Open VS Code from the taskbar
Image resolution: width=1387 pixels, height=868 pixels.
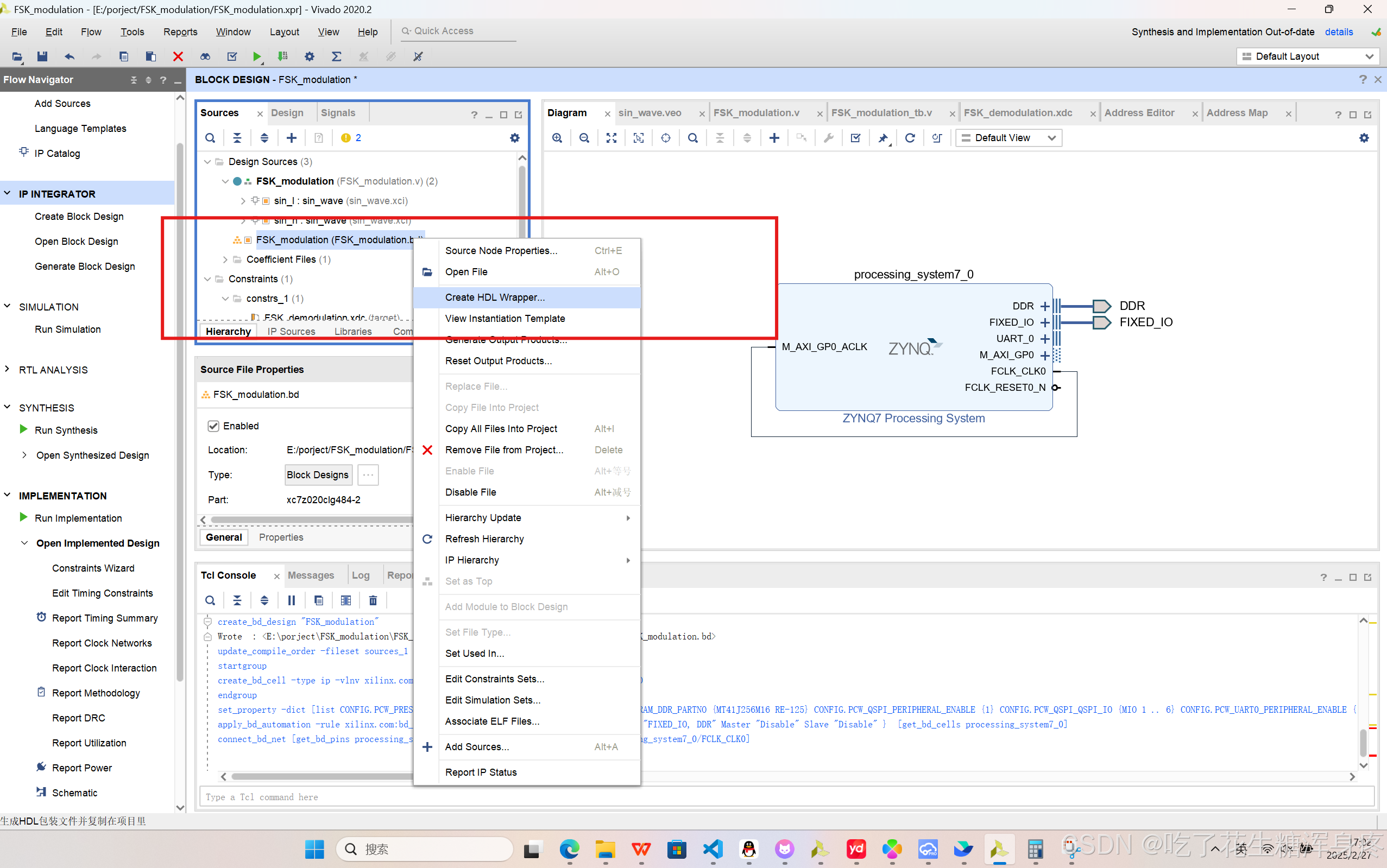713,848
